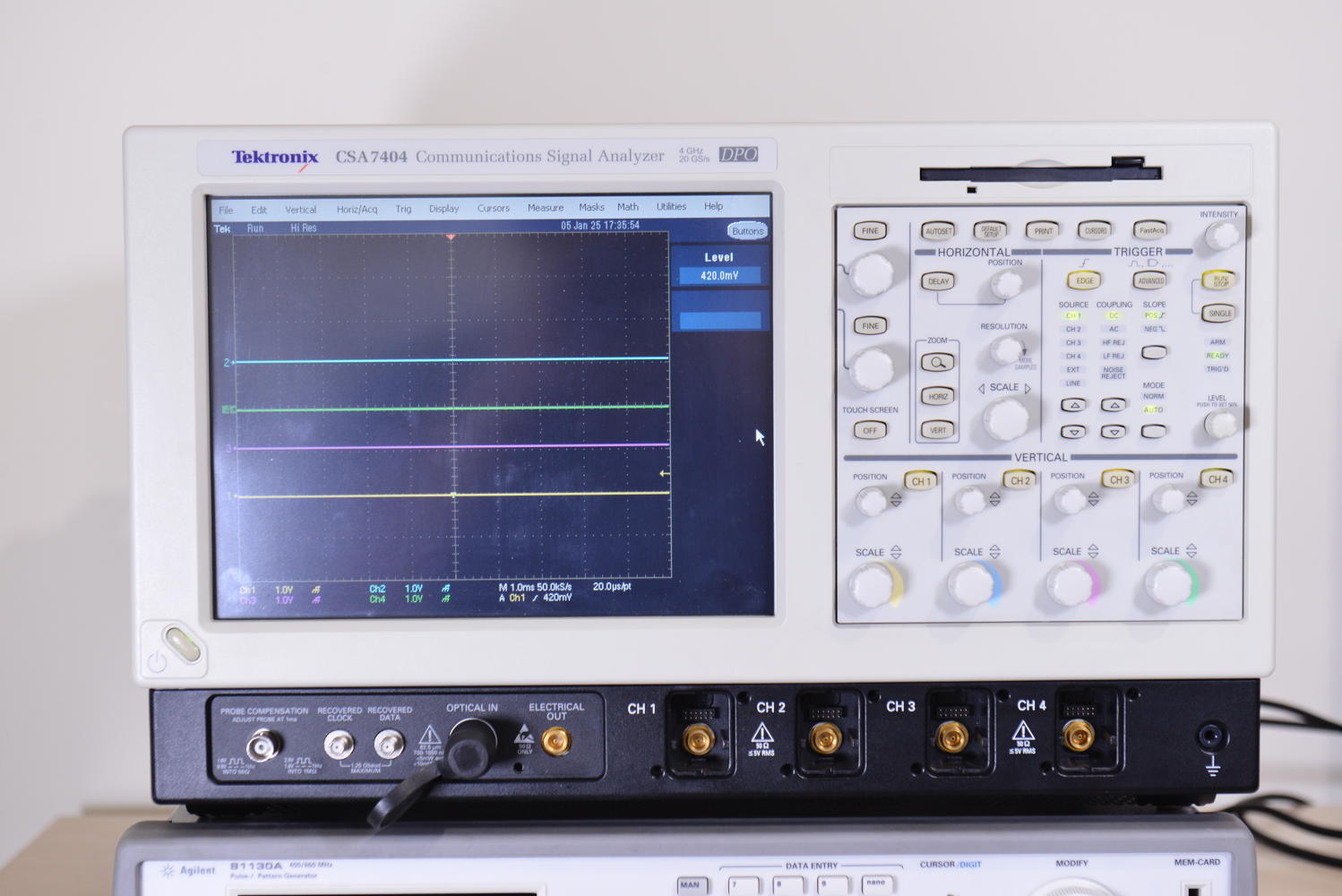Select Edge trigger type

[1083, 280]
